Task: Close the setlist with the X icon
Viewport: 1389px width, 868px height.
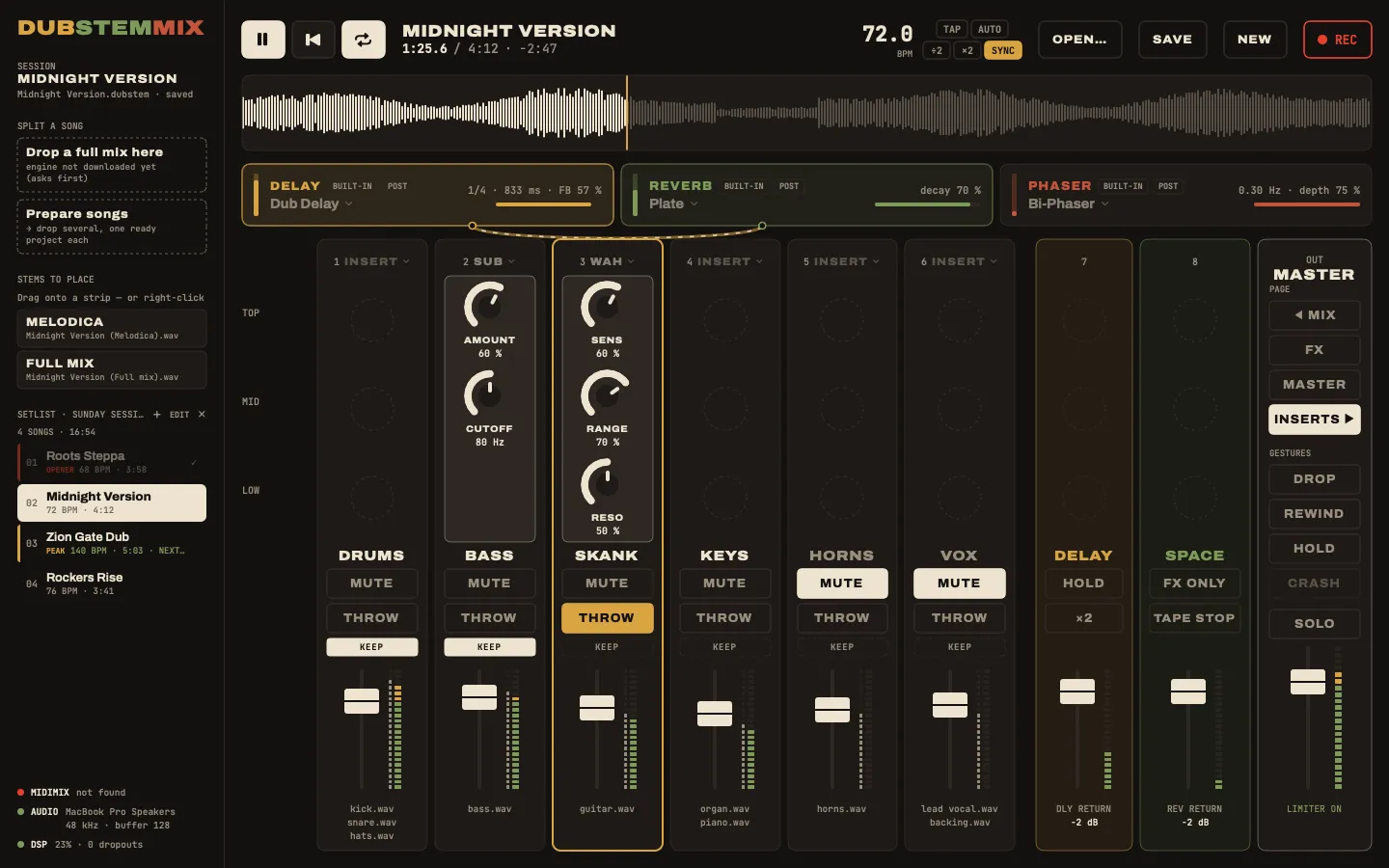Action: tap(202, 415)
